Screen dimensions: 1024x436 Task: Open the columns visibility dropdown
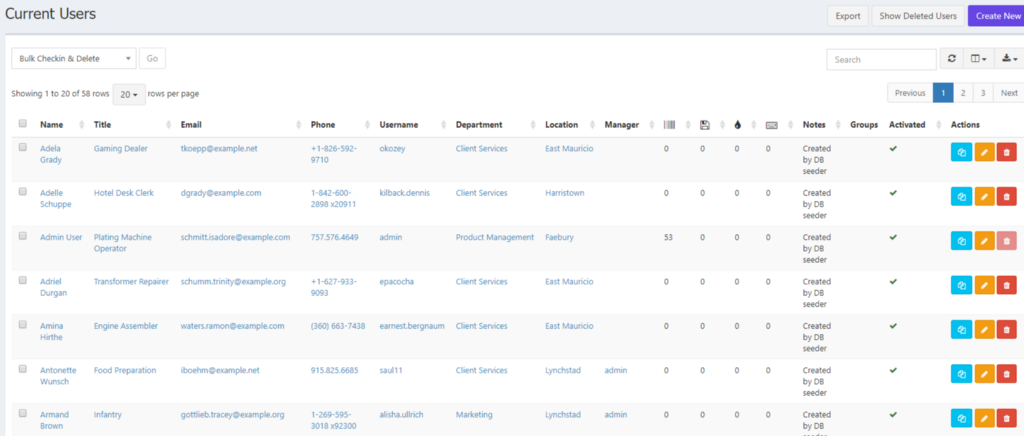click(979, 59)
